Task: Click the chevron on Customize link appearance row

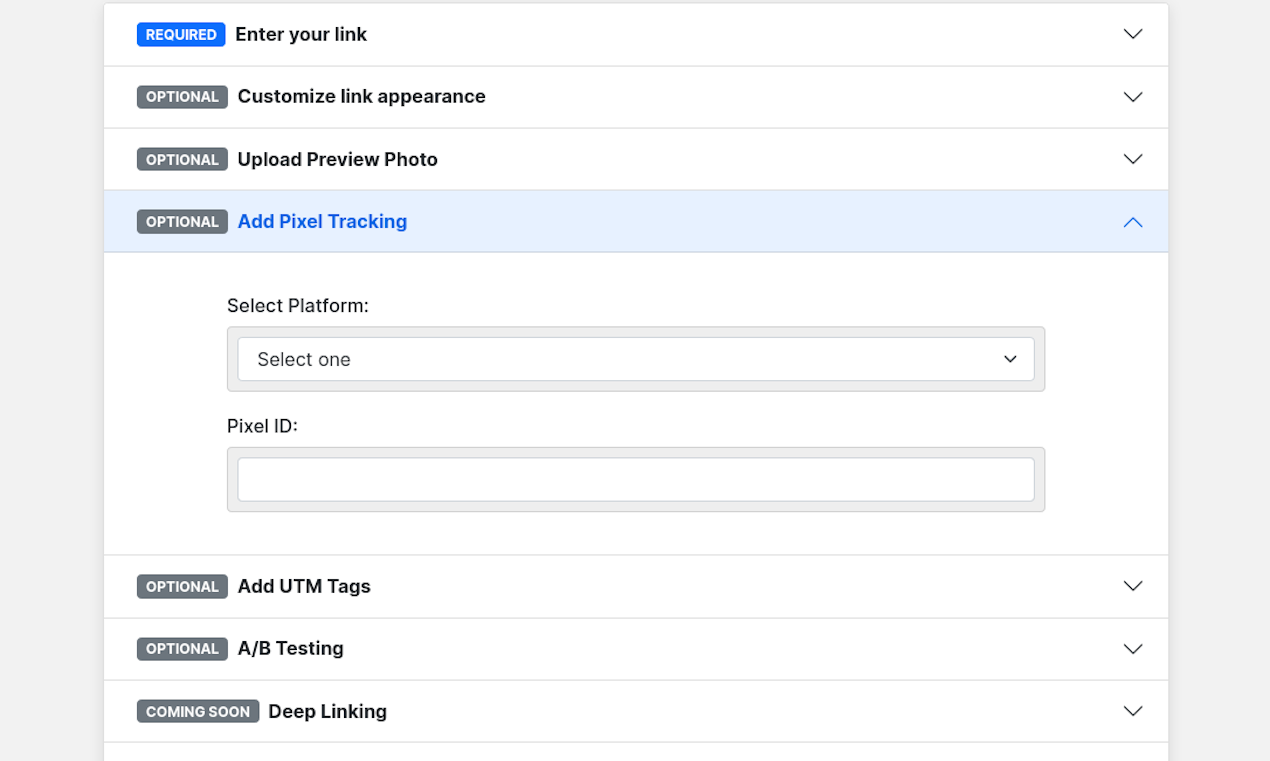Action: (1132, 97)
